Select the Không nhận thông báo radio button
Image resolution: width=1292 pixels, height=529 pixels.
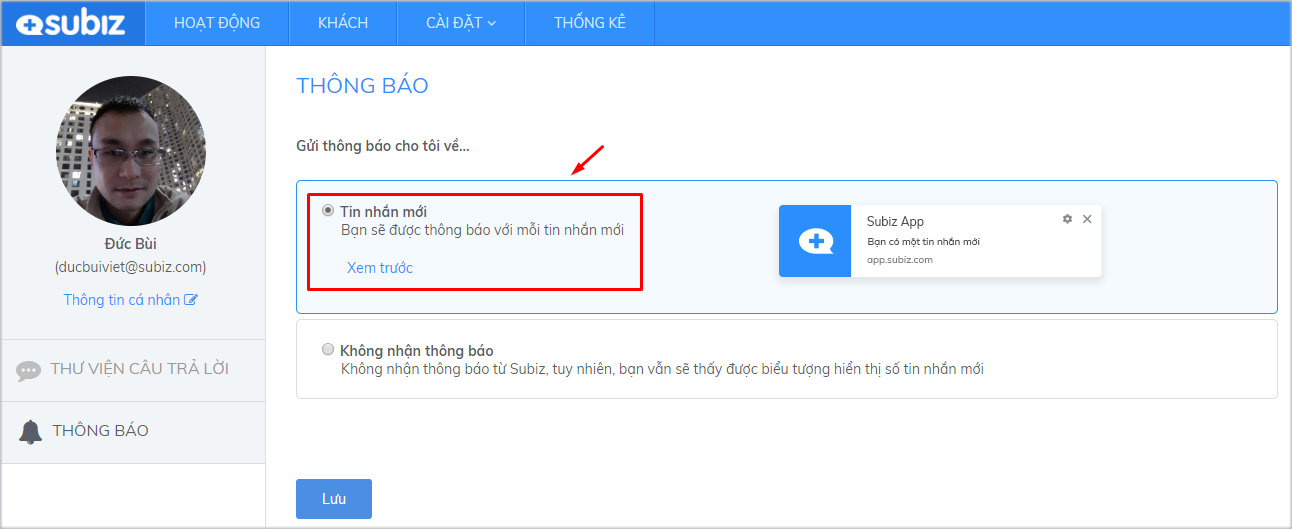tap(328, 350)
